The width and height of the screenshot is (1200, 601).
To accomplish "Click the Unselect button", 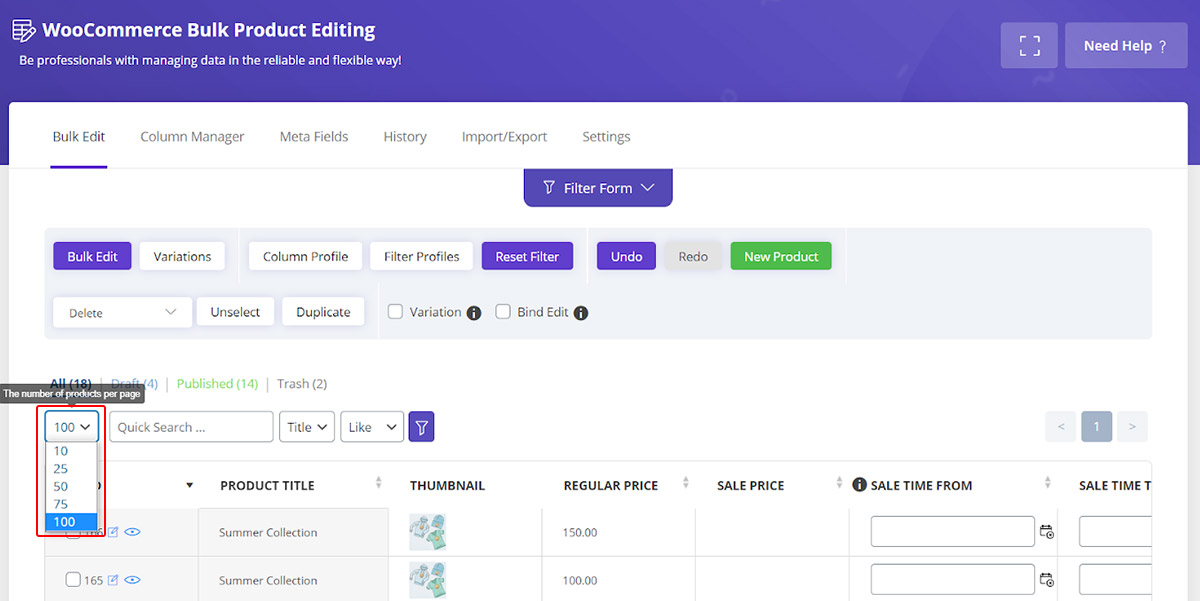I will click(x=235, y=313).
